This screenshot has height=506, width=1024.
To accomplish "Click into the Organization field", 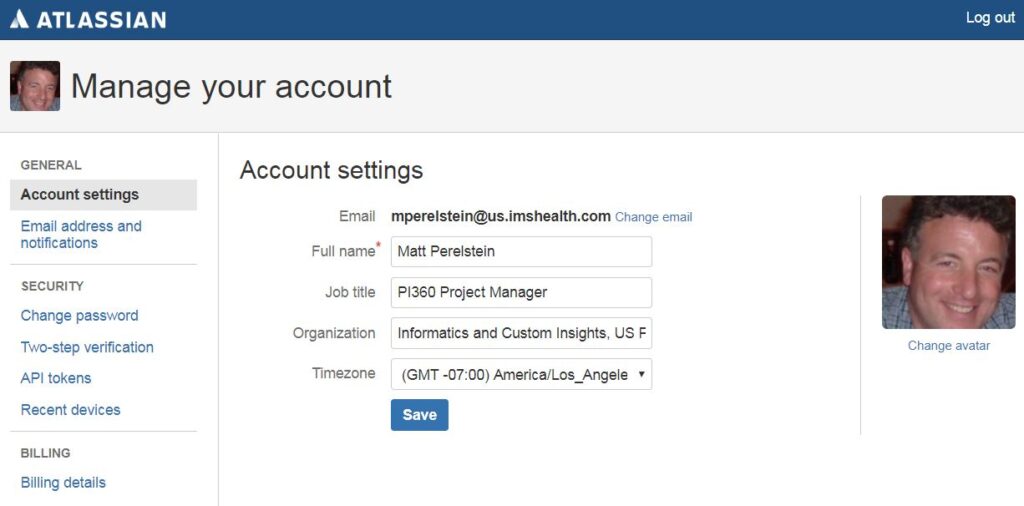I will point(521,333).
